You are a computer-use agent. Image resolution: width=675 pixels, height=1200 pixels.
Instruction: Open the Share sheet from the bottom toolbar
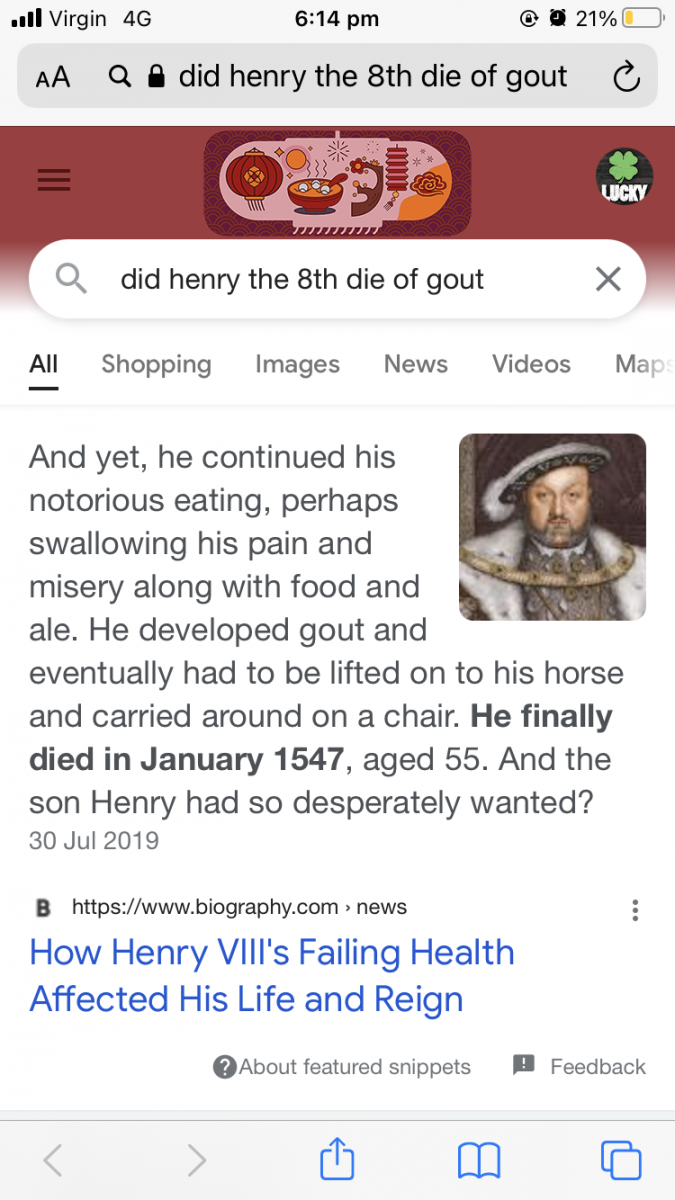point(337,1159)
